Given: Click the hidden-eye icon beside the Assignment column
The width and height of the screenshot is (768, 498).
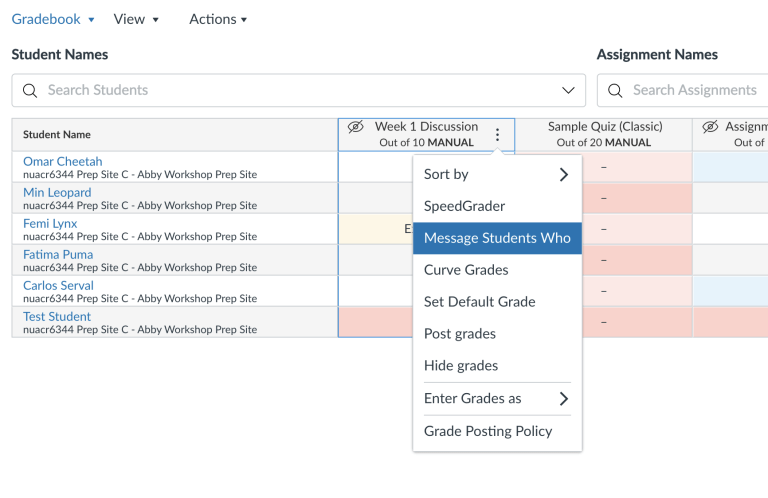Looking at the screenshot, I should coord(710,127).
